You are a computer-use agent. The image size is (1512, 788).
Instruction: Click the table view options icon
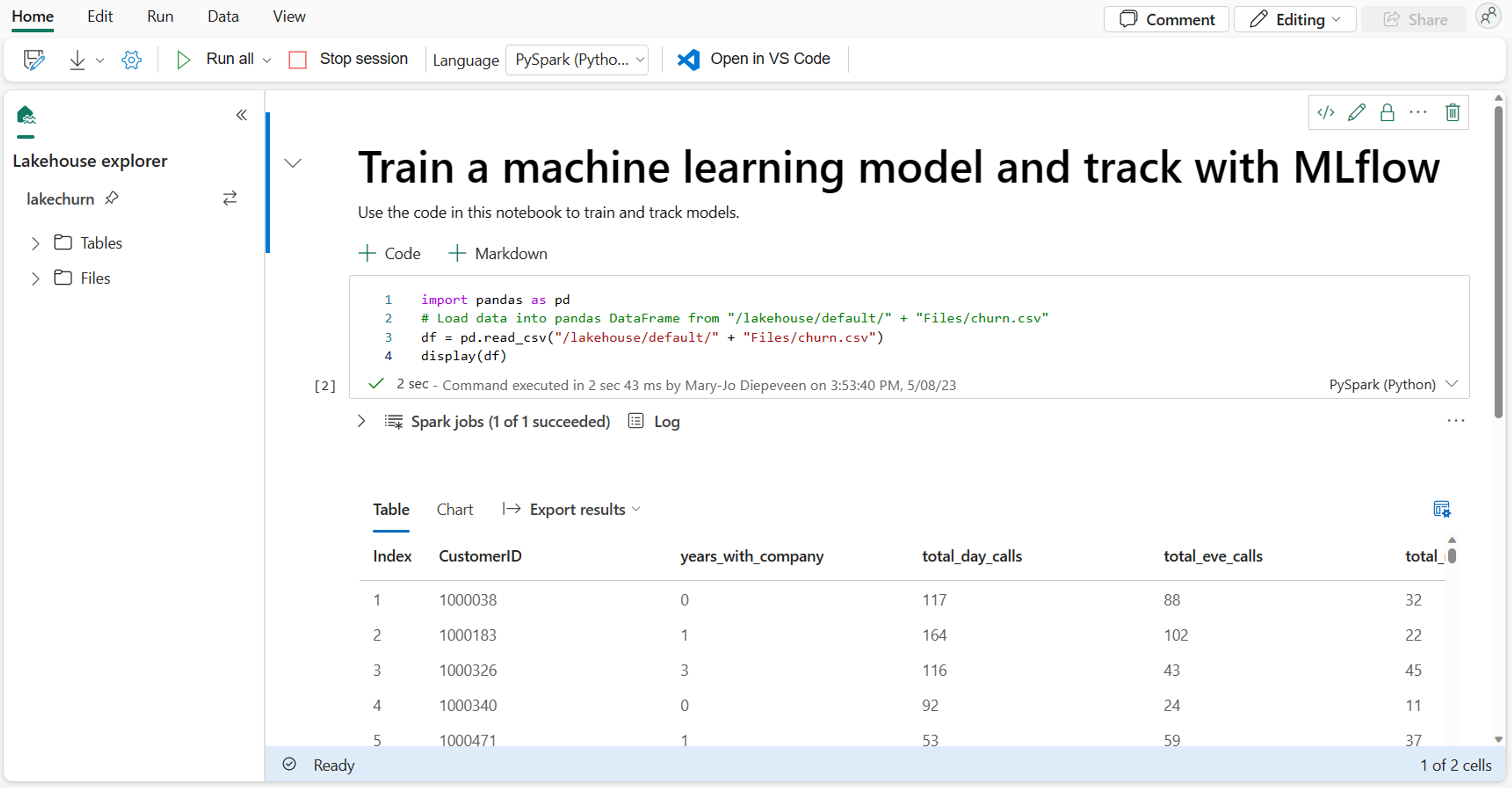[1441, 509]
